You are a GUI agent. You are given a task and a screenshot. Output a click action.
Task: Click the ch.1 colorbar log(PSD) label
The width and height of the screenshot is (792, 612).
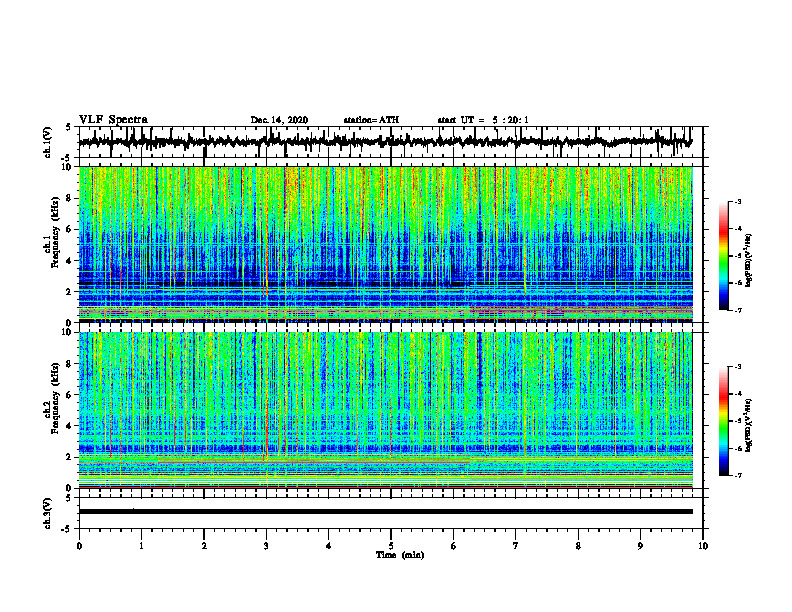(x=749, y=261)
